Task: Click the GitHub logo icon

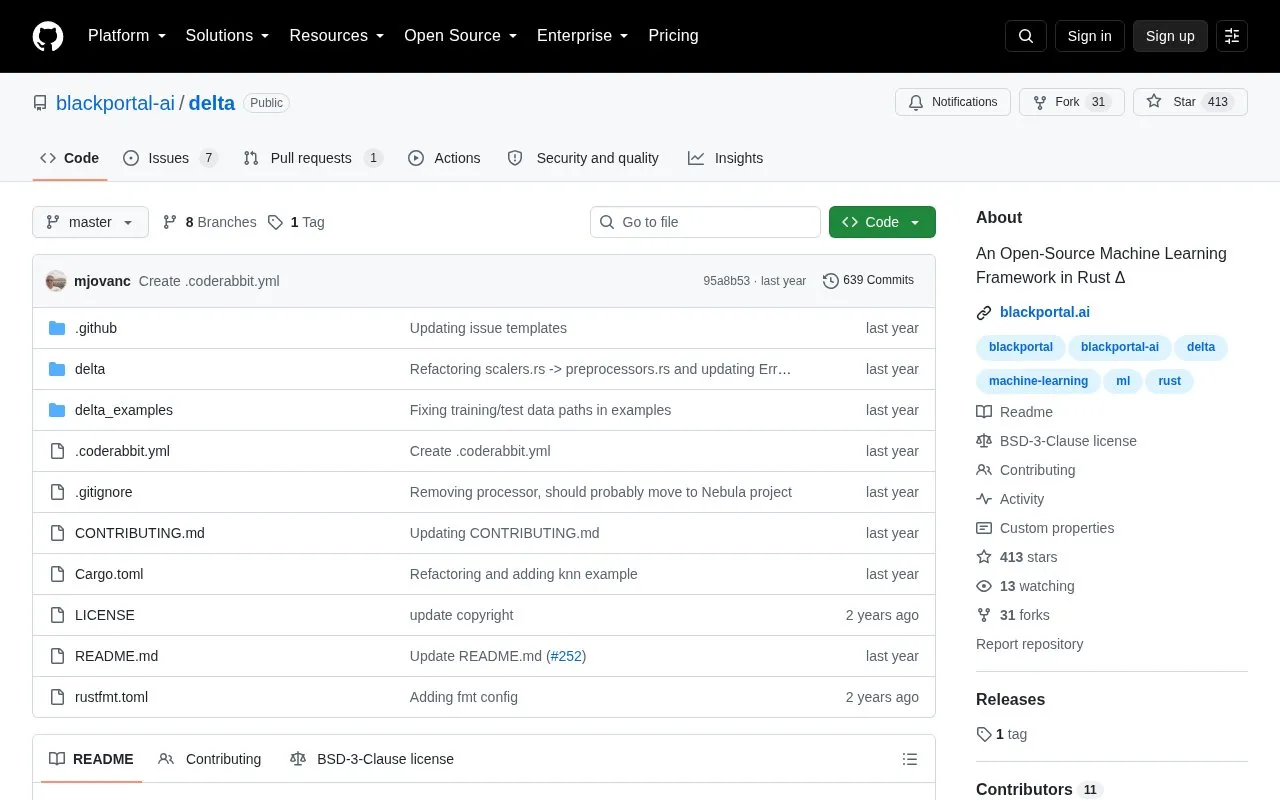Action: 48,36
